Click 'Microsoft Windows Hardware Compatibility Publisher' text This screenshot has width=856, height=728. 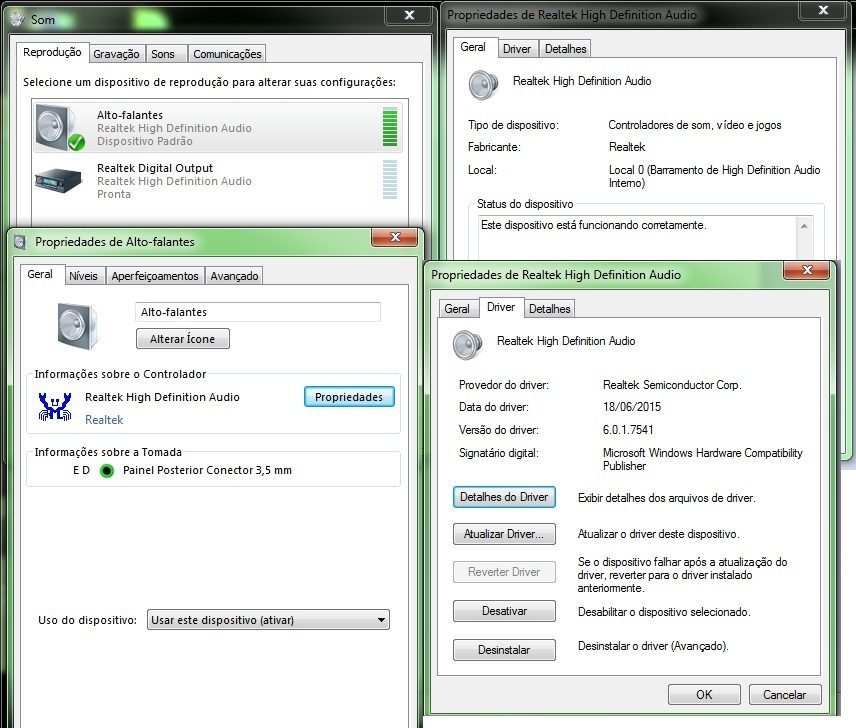(x=703, y=459)
